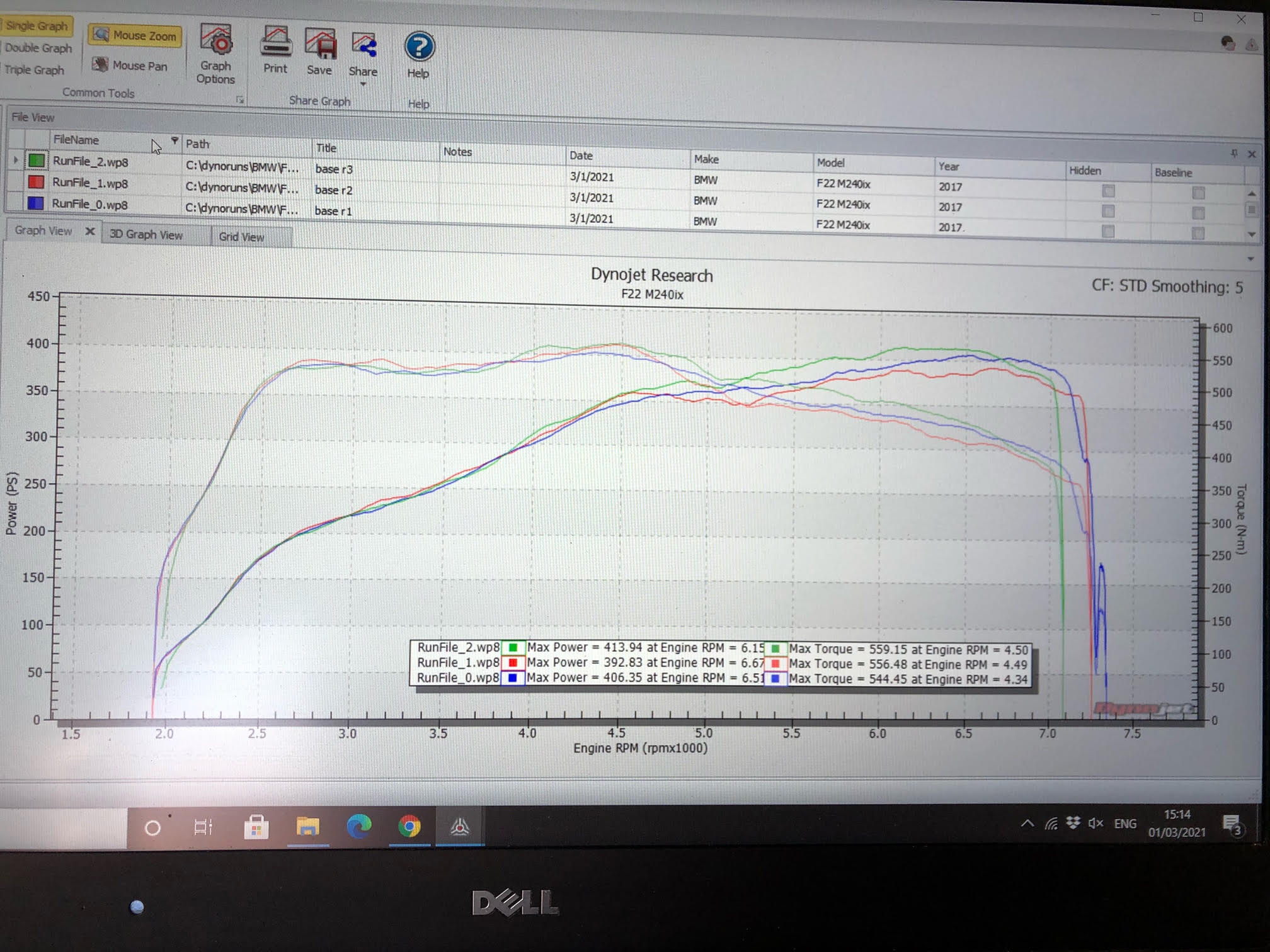
Task: Activate Mouse Pan tool
Action: (130, 65)
